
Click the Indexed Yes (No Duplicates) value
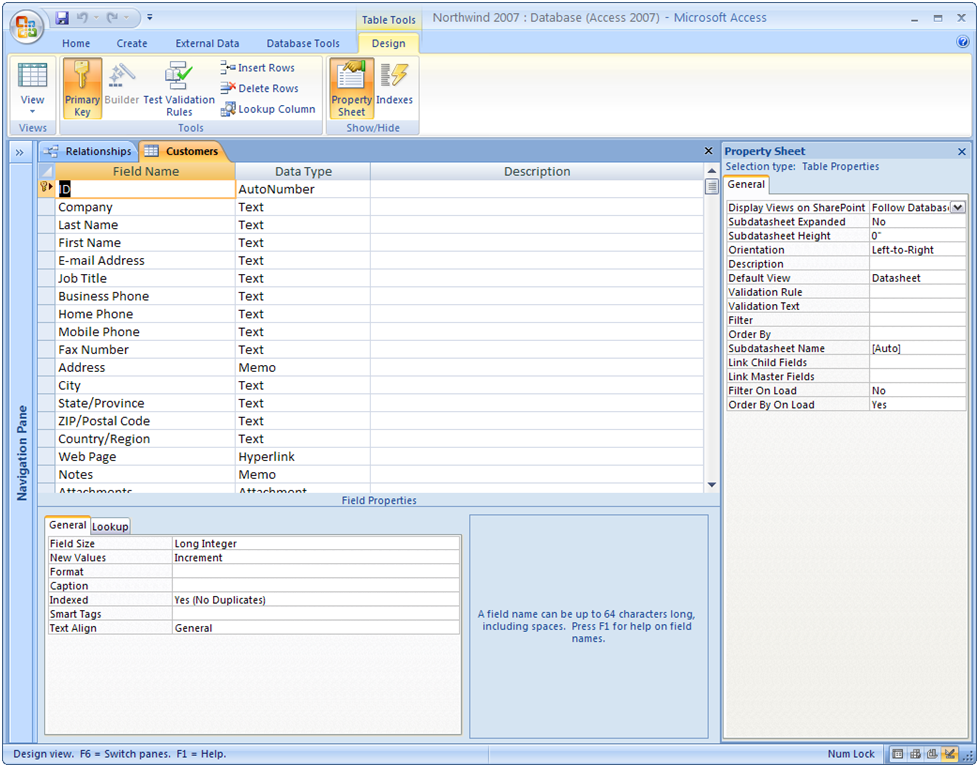pyautogui.click(x=316, y=600)
